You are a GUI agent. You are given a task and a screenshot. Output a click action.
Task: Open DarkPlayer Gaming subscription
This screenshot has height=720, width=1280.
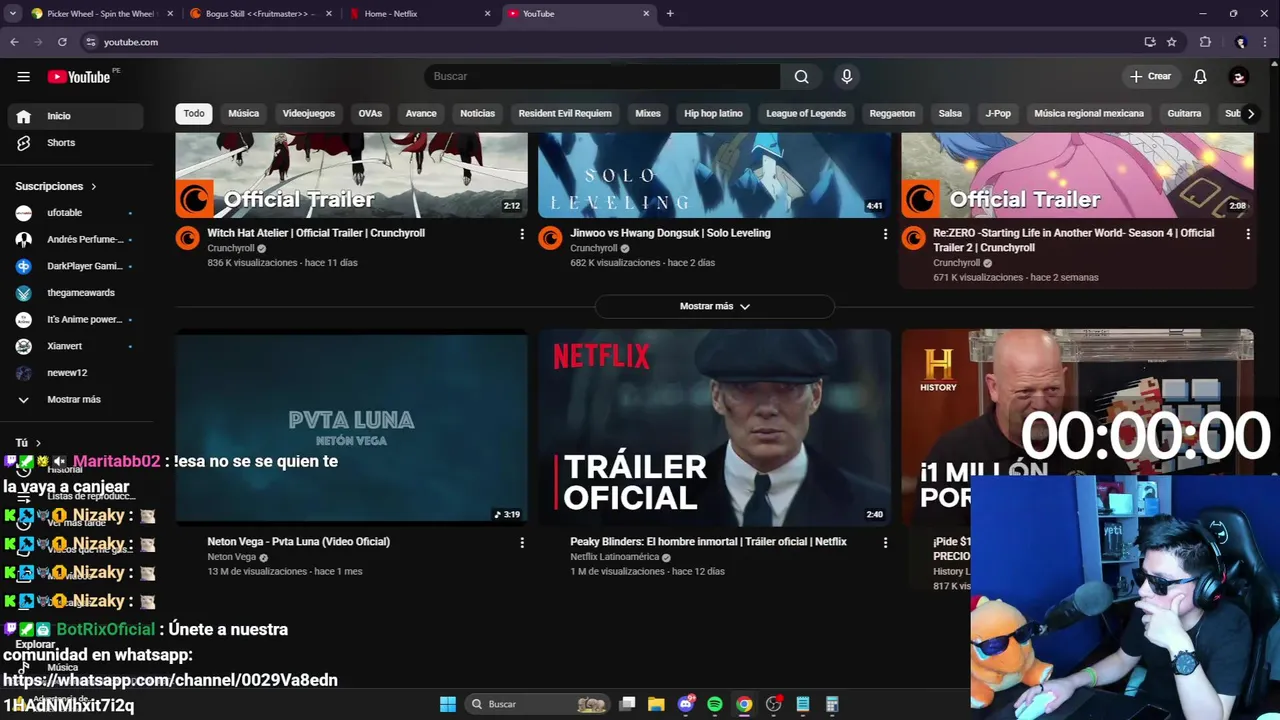76,266
